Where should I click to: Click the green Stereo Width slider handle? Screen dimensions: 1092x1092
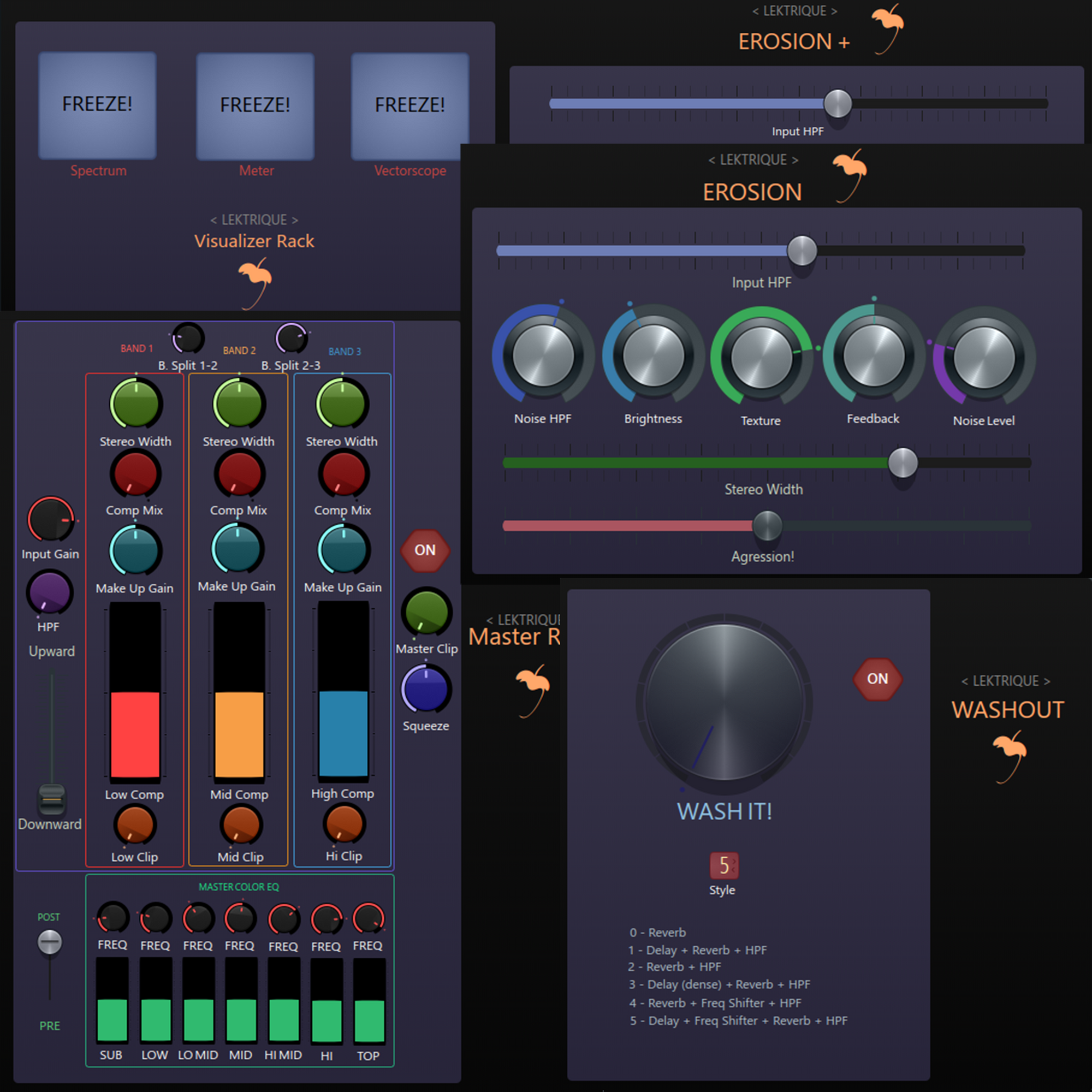(903, 462)
